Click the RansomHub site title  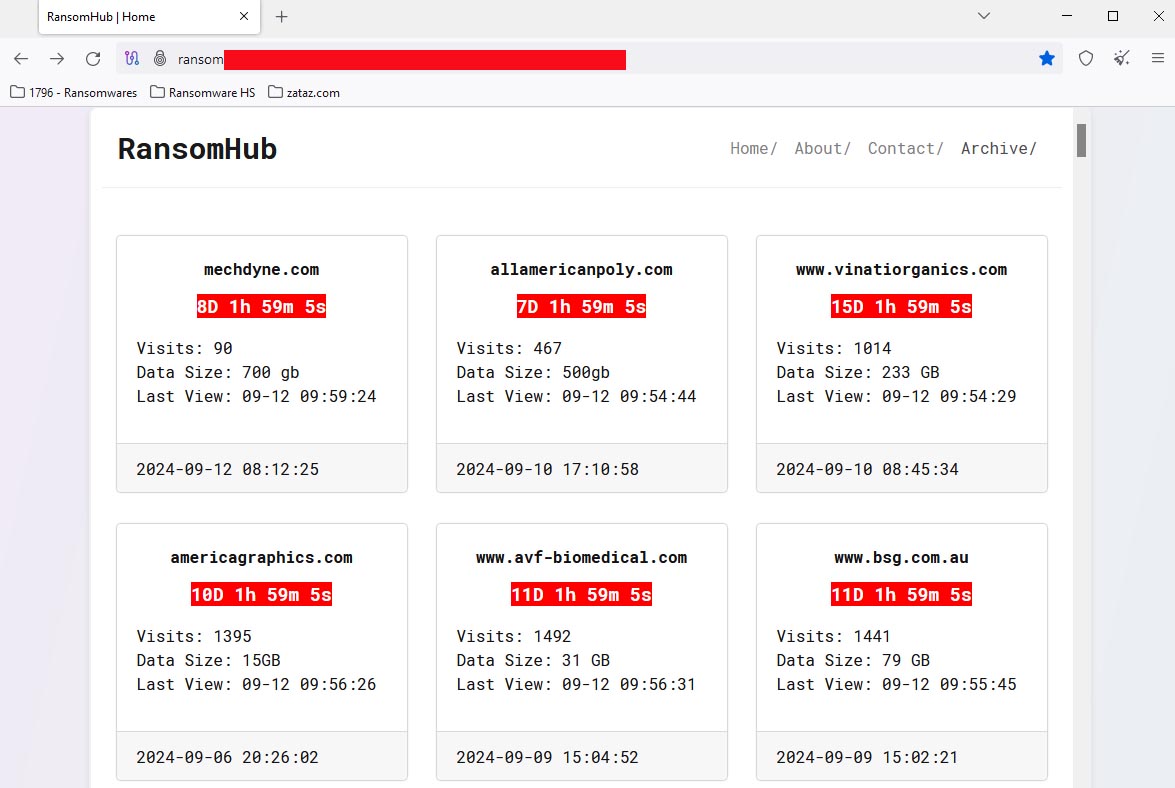197,149
